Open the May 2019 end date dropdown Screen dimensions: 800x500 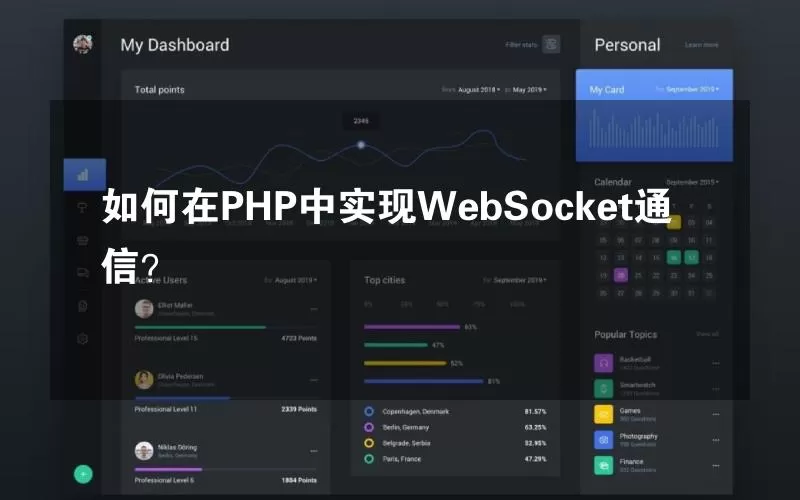pyautogui.click(x=530, y=90)
